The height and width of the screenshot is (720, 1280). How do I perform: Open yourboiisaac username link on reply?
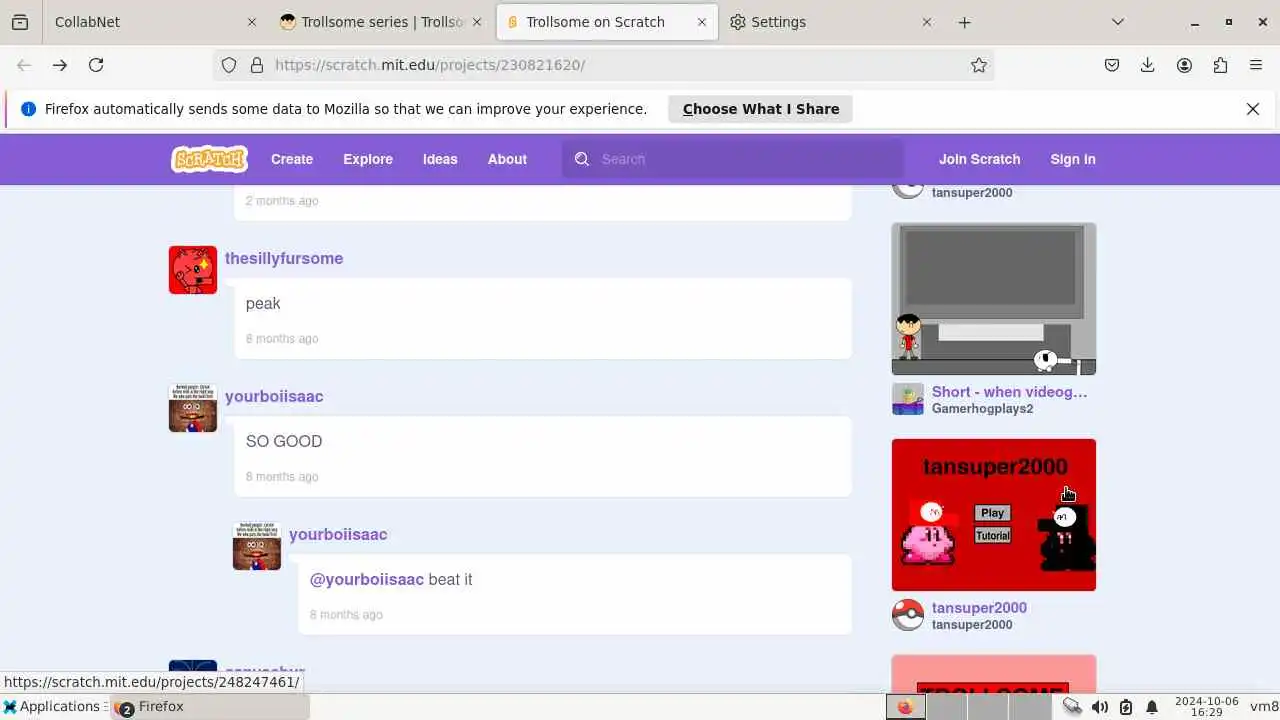tap(338, 534)
